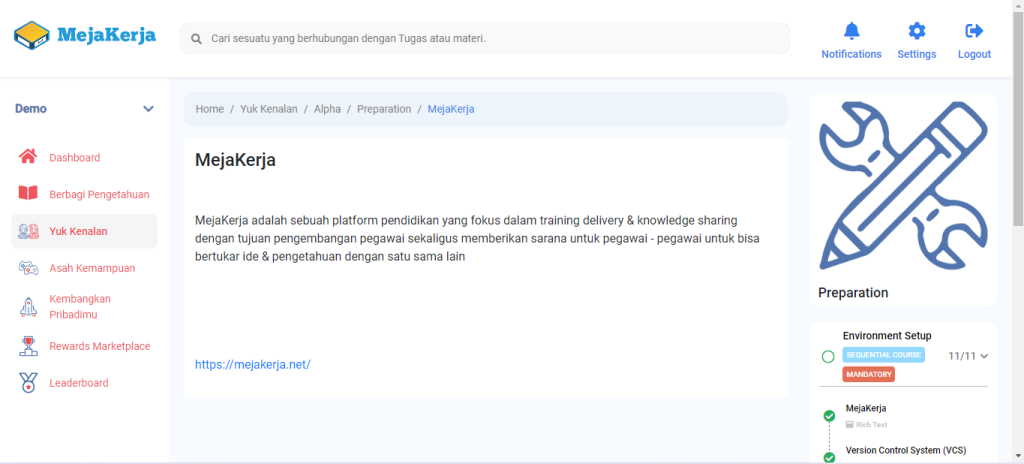Click the Environment Setup course title
This screenshot has height=464, width=1024.
(x=887, y=336)
